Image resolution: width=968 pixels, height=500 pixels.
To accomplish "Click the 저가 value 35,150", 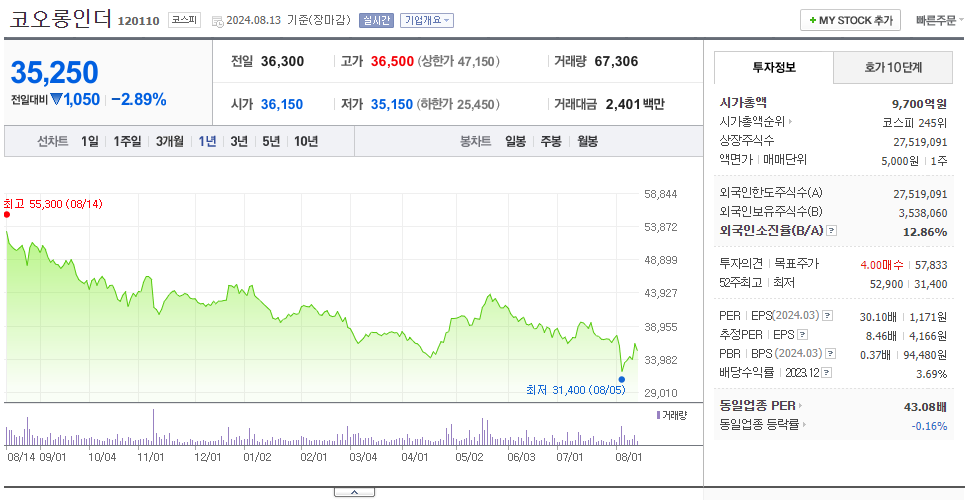I will point(391,104).
